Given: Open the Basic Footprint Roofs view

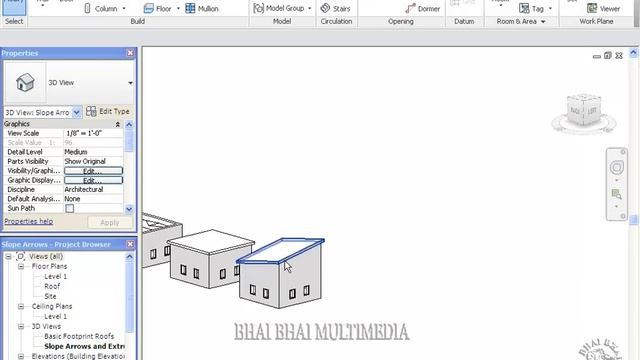Looking at the screenshot, I should pyautogui.click(x=79, y=336).
